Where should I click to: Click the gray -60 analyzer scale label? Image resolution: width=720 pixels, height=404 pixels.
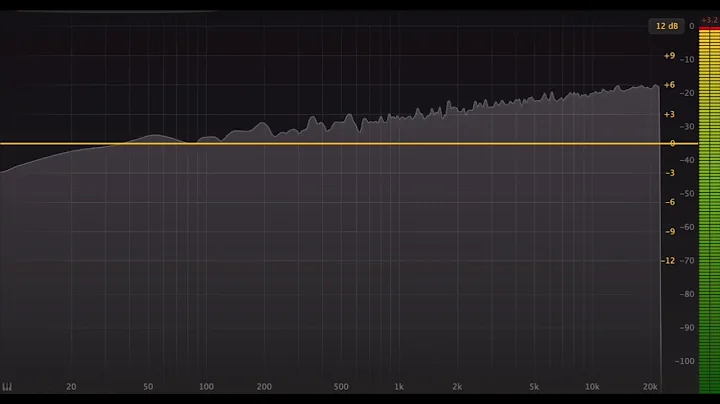[x=687, y=227]
